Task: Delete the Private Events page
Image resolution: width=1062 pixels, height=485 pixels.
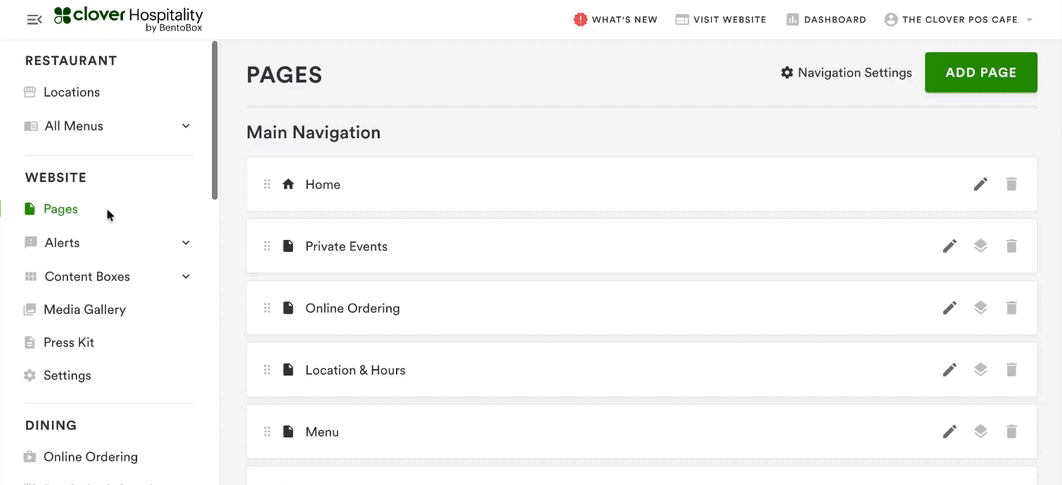Action: coord(1011,246)
